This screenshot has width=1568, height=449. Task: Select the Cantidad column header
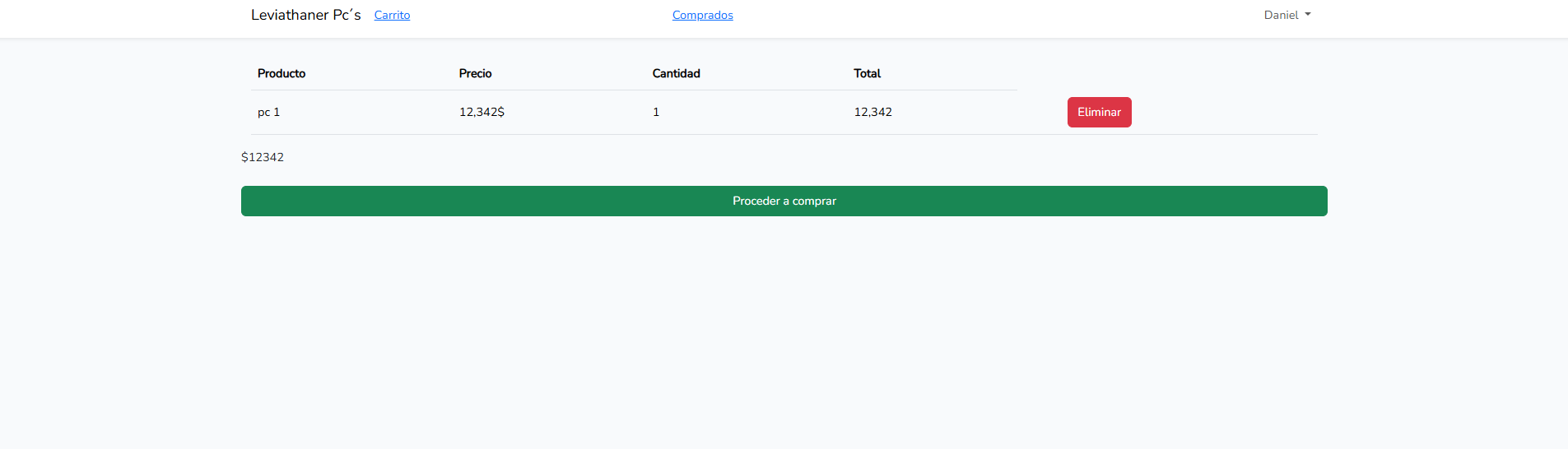677,73
